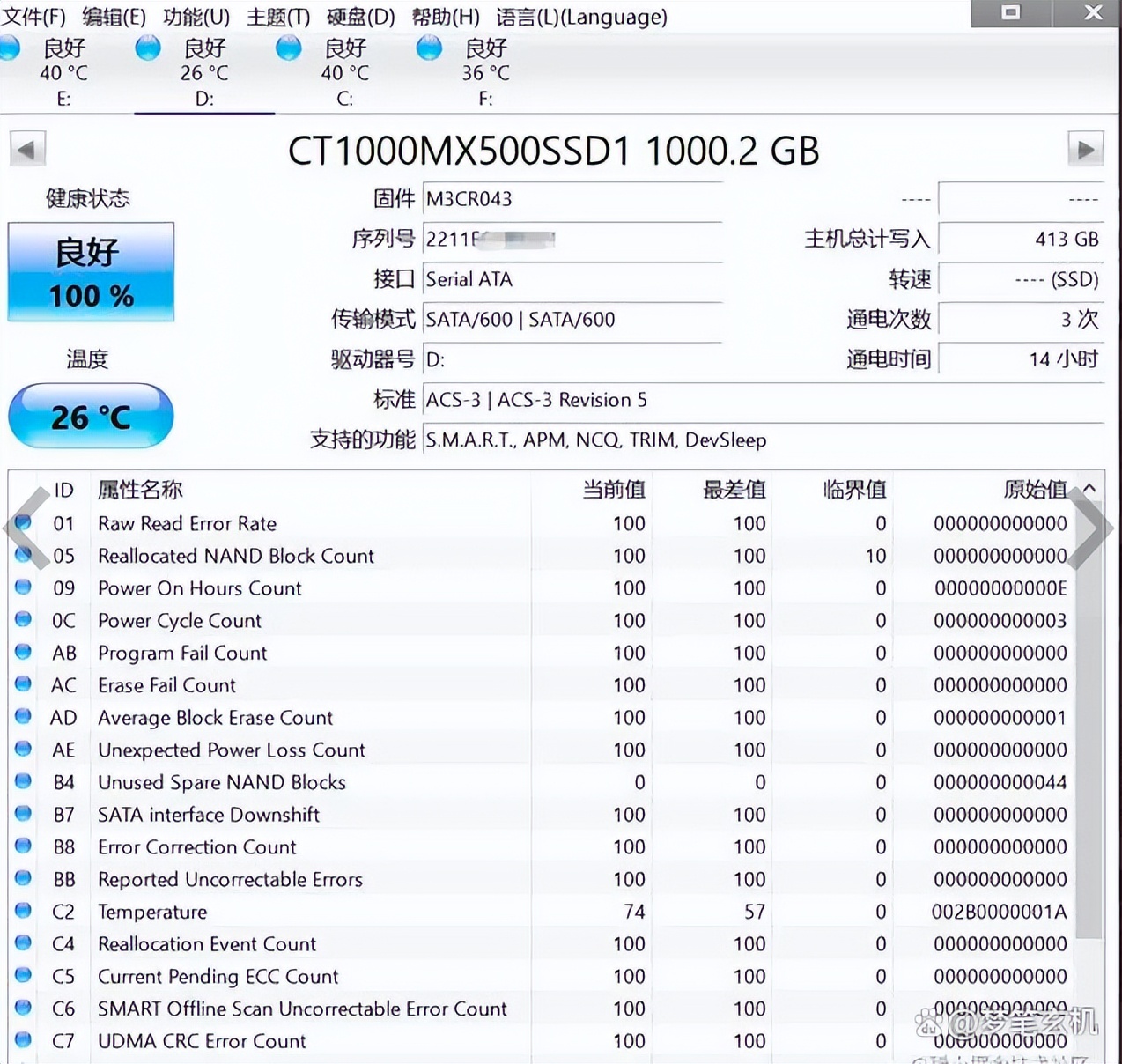Select drive E: status orb icon
Image resolution: width=1122 pixels, height=1064 pixels.
point(9,48)
